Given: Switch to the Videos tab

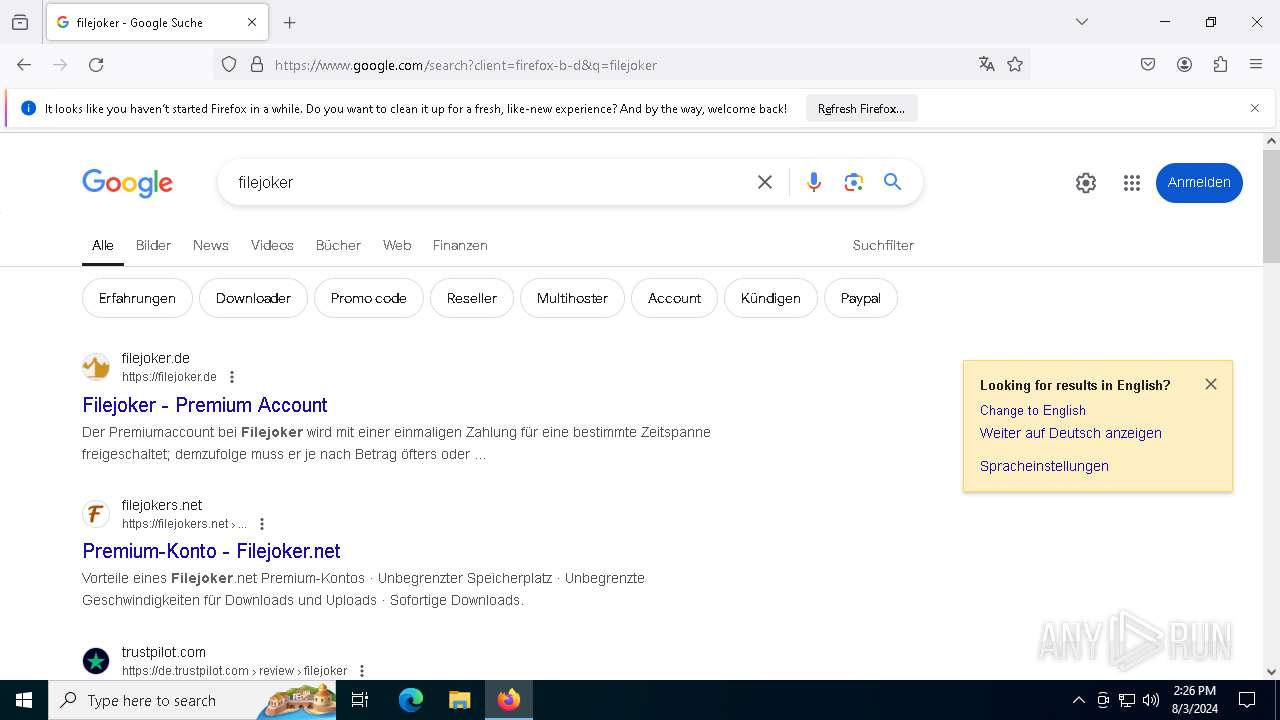Looking at the screenshot, I should [x=272, y=245].
